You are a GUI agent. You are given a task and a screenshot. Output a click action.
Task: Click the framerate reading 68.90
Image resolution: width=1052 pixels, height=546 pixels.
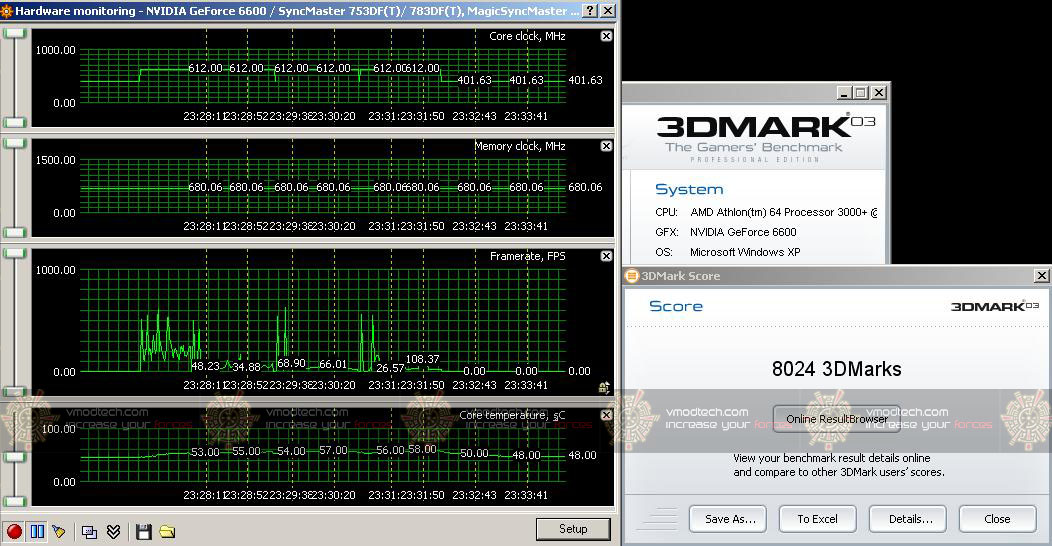(x=291, y=363)
